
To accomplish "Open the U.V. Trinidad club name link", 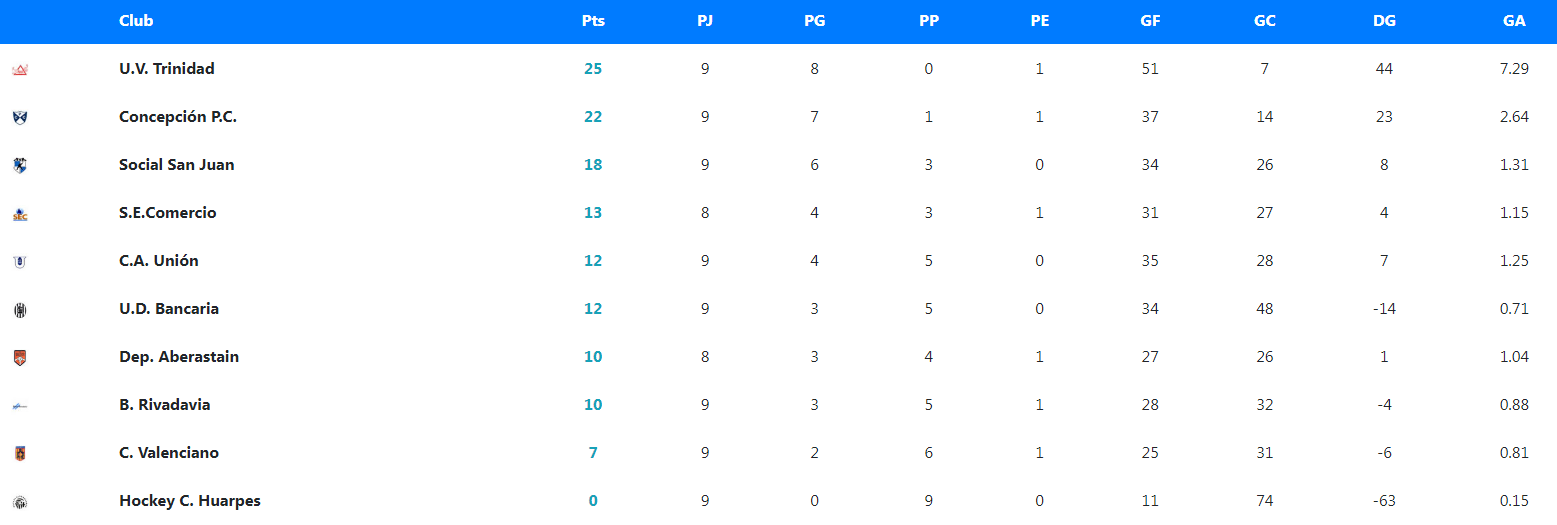I will 166,69.
